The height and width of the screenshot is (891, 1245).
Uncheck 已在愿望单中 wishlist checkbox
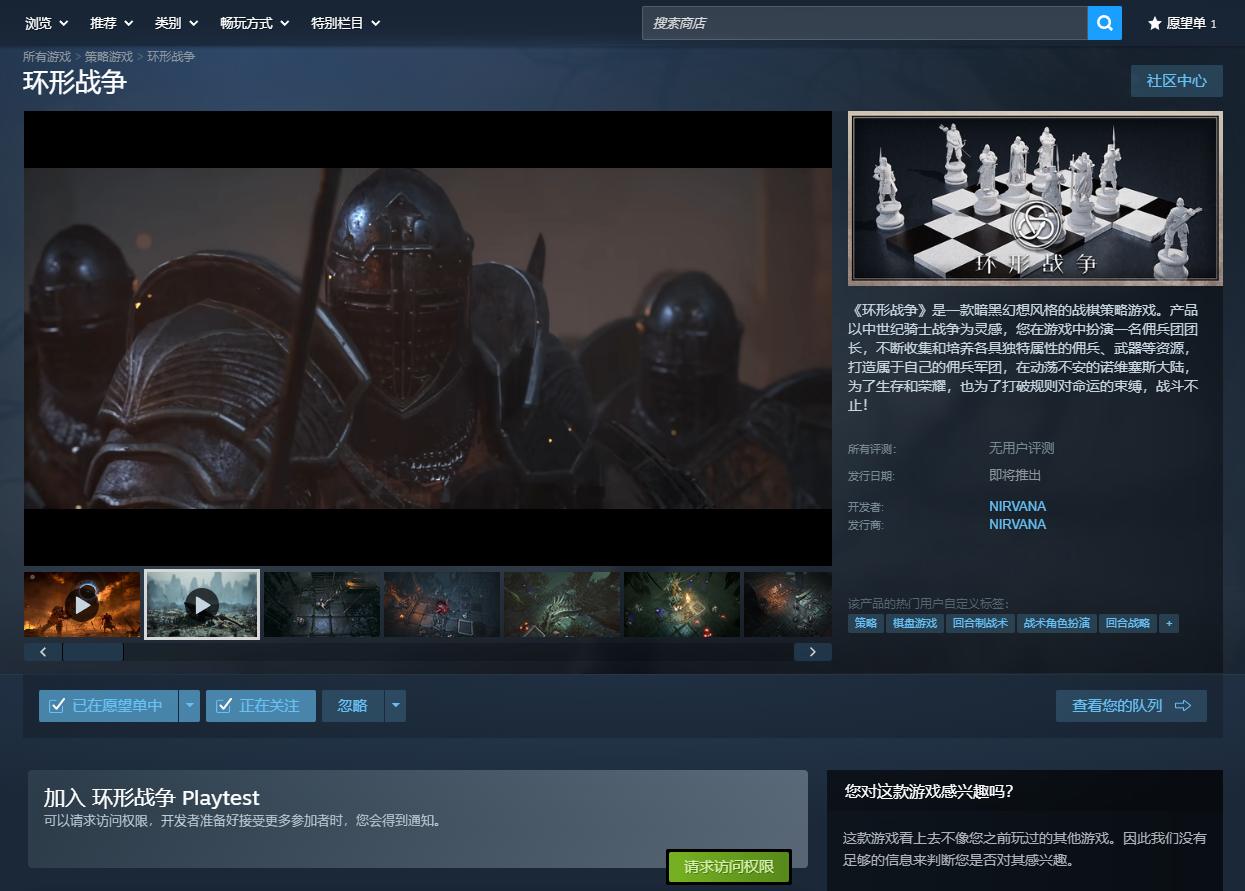coord(57,706)
